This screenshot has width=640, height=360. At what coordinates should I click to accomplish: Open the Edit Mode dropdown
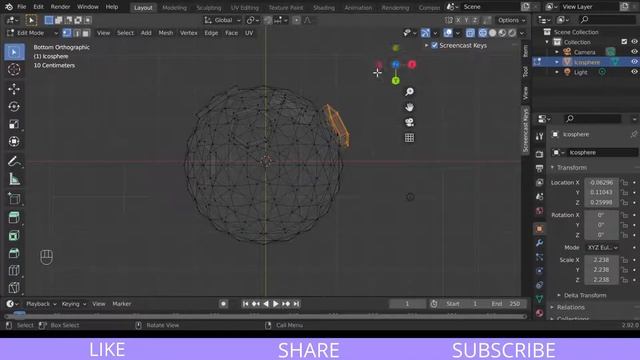(x=33, y=33)
